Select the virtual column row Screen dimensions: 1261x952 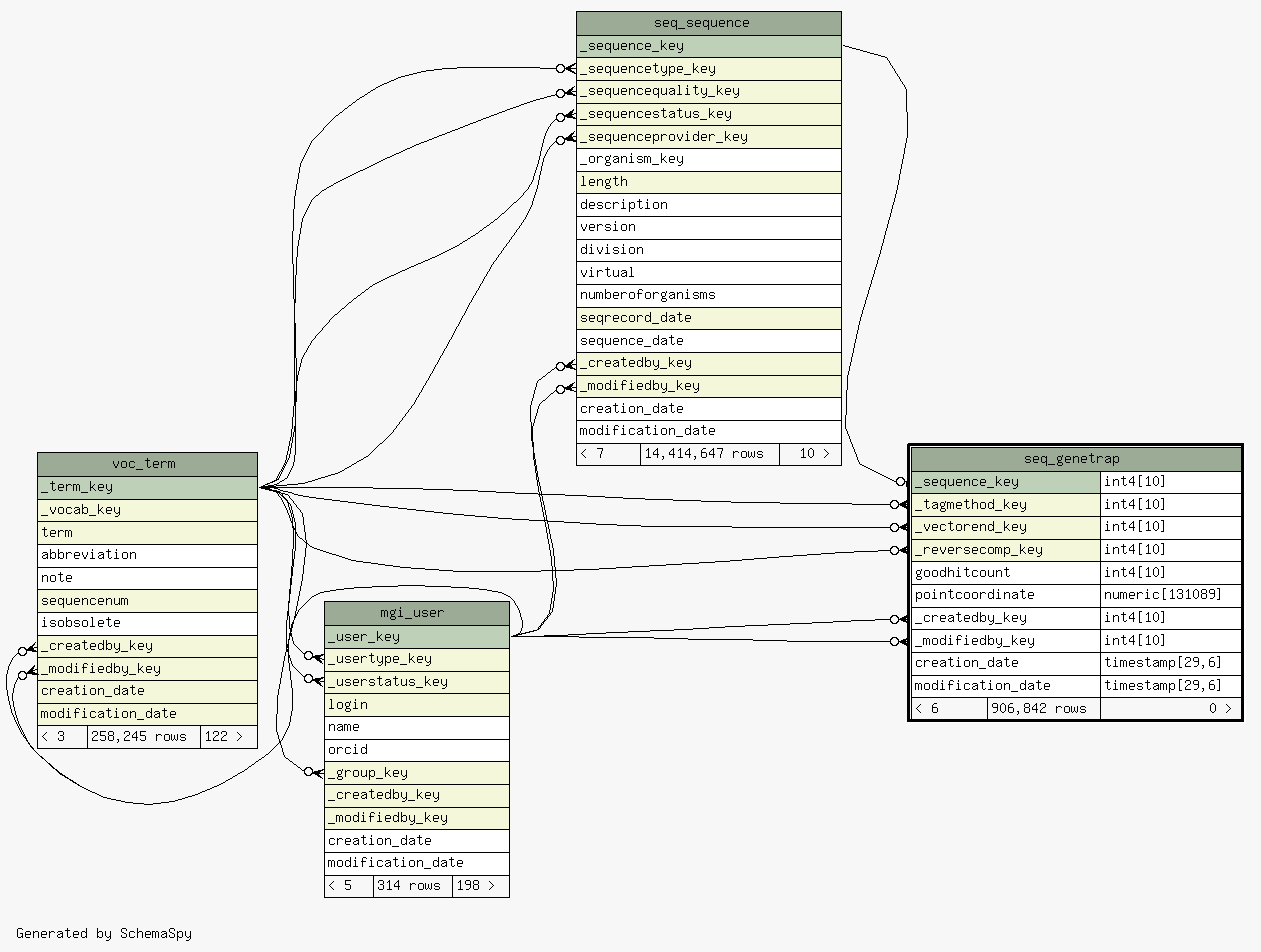[709, 273]
